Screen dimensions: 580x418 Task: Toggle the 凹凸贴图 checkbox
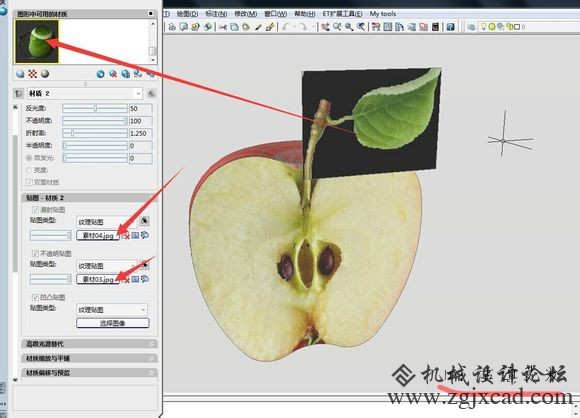click(36, 297)
